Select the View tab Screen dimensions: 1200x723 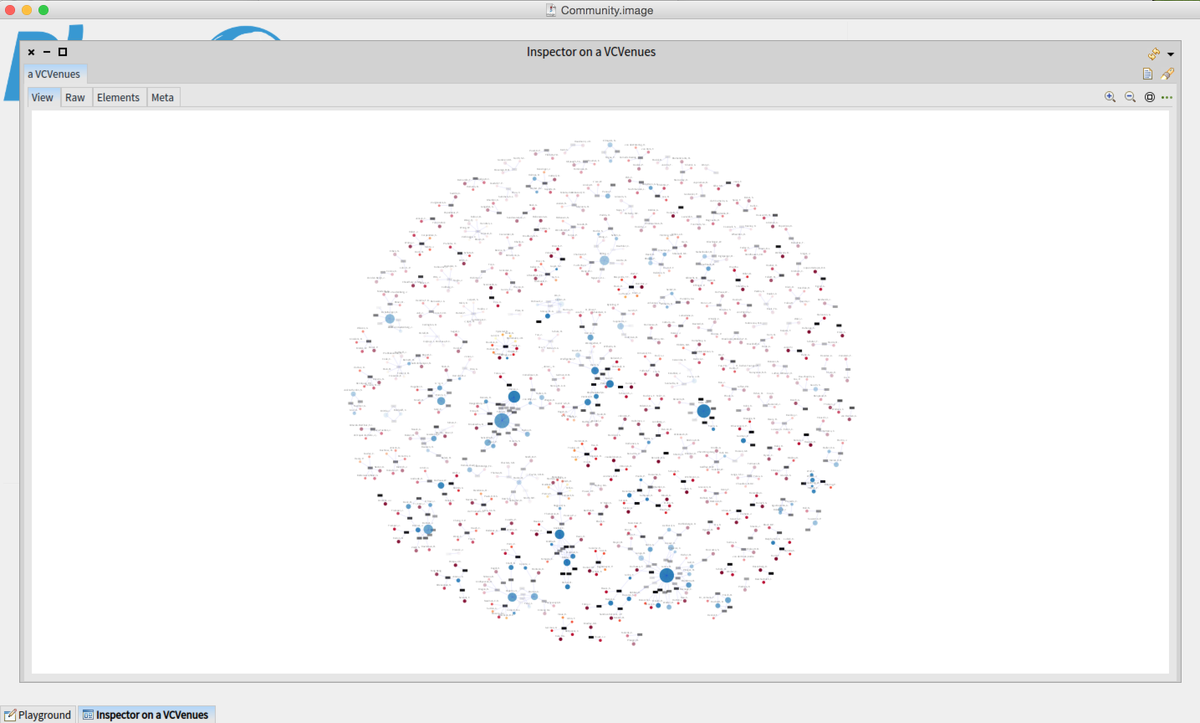[x=42, y=97]
